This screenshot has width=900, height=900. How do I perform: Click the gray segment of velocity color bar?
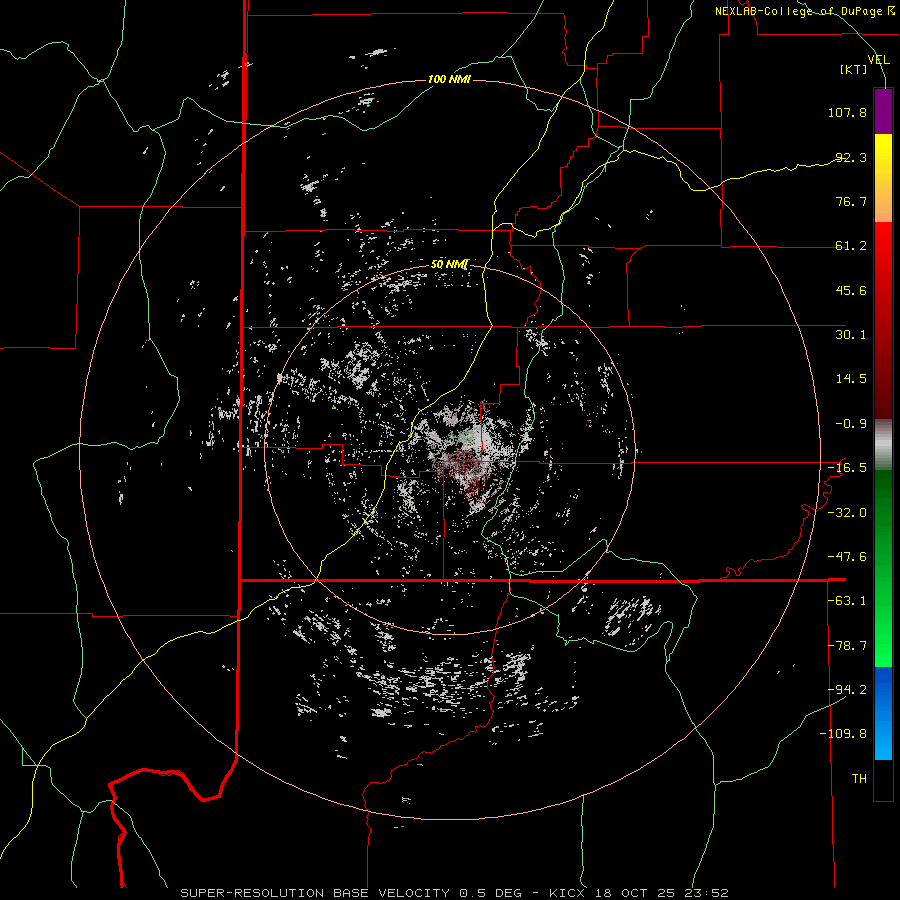[883, 445]
